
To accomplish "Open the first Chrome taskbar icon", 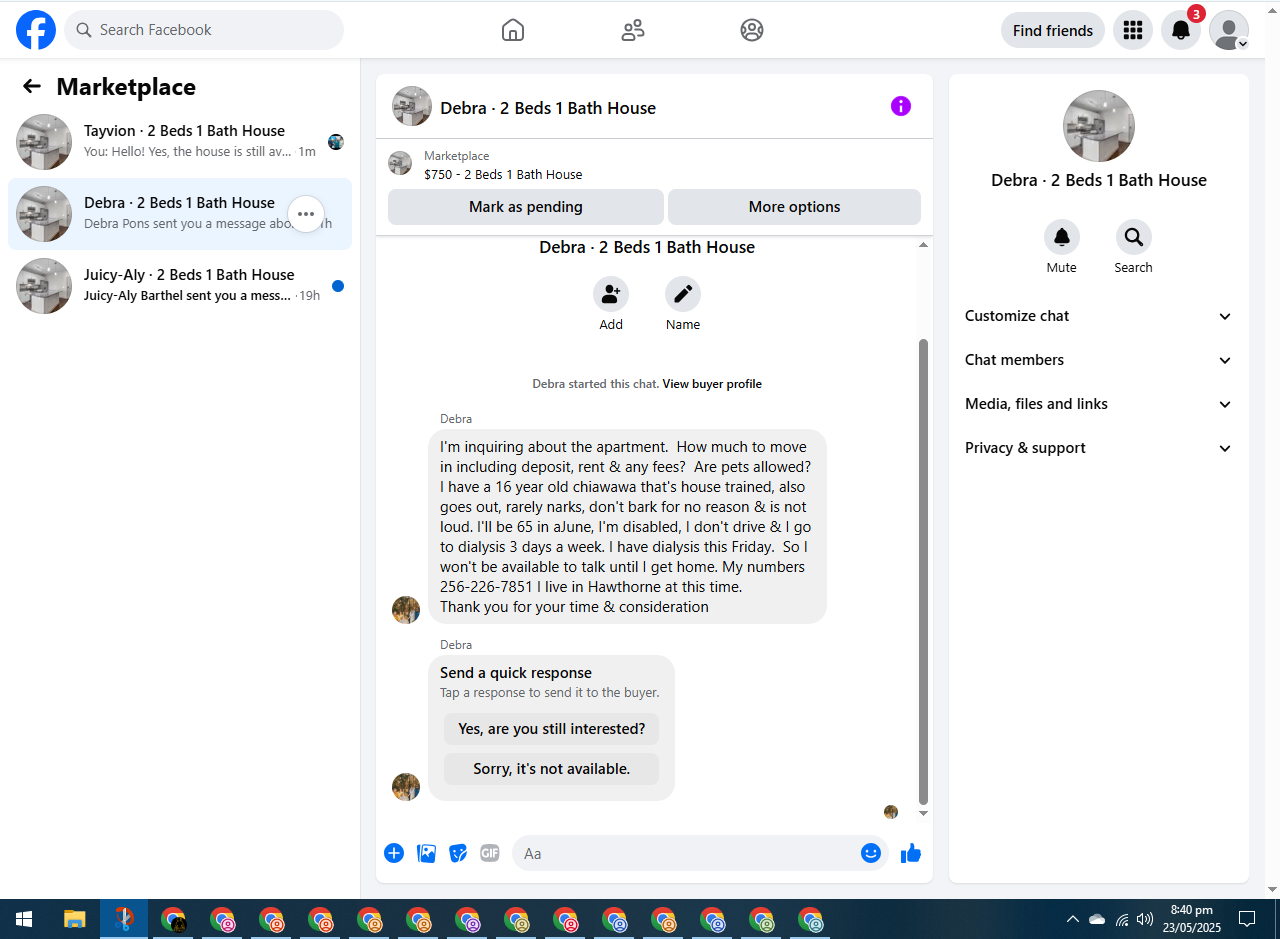I will point(174,919).
